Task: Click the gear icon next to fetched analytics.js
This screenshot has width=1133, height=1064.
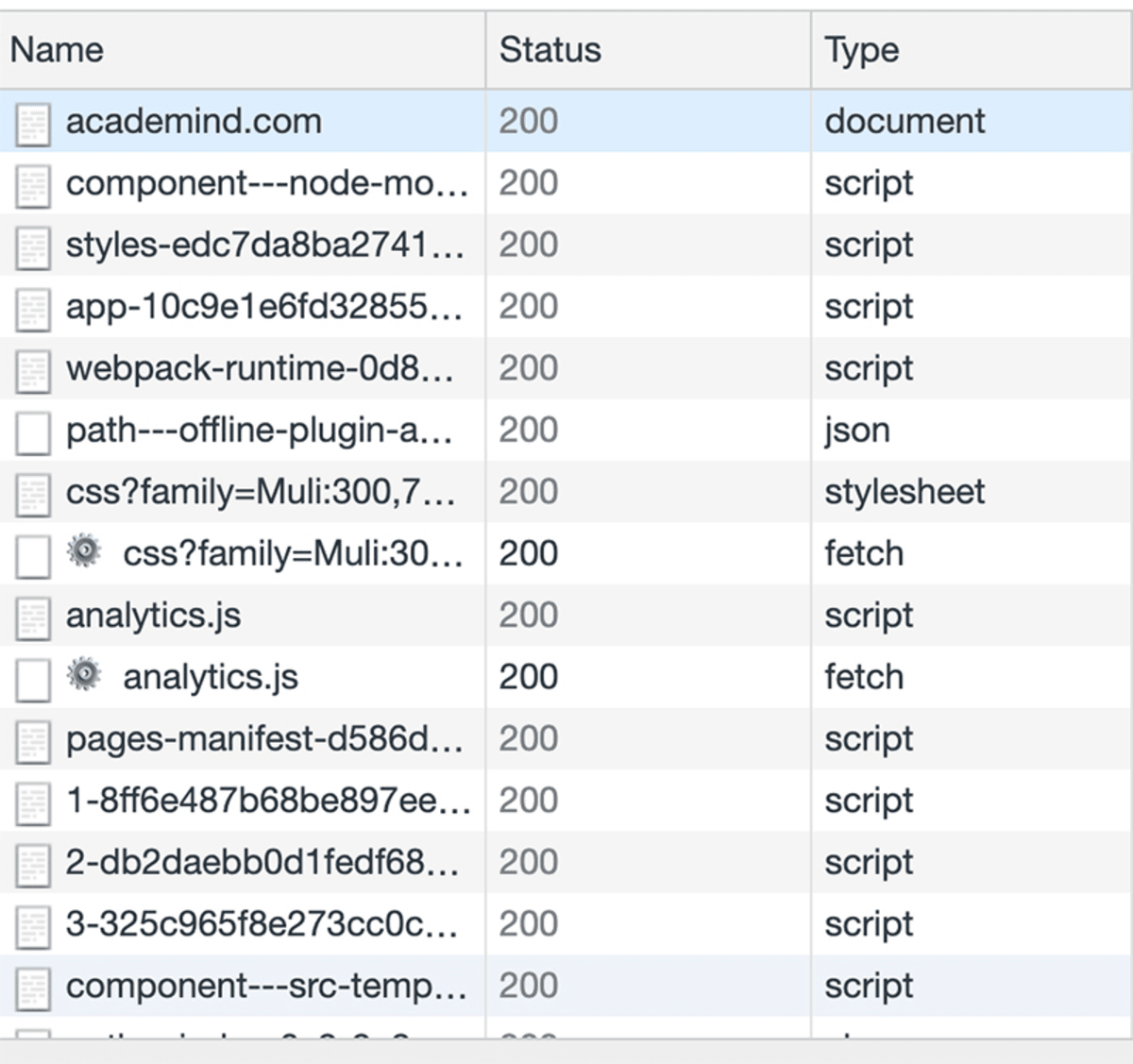Action: pos(85,676)
